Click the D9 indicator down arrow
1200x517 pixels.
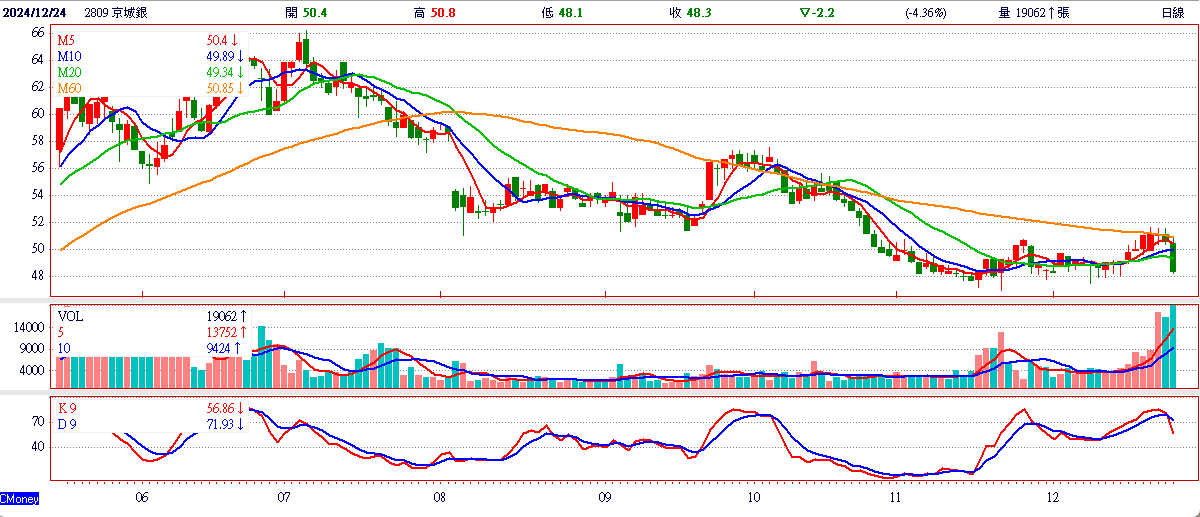[241, 424]
